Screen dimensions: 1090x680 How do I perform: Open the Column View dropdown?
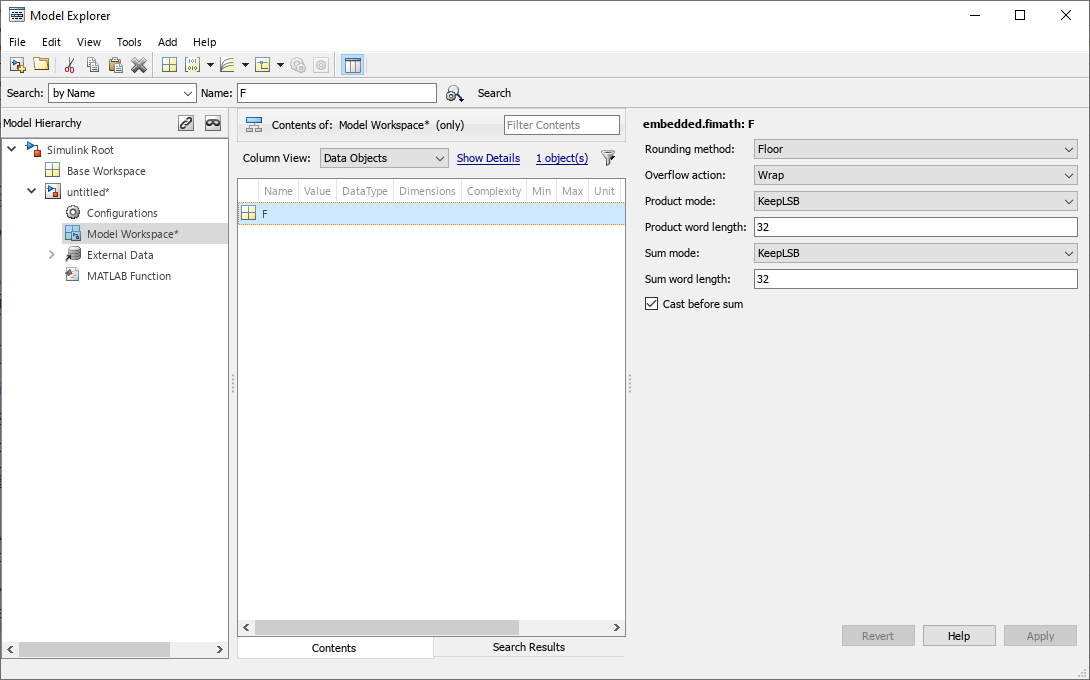384,158
